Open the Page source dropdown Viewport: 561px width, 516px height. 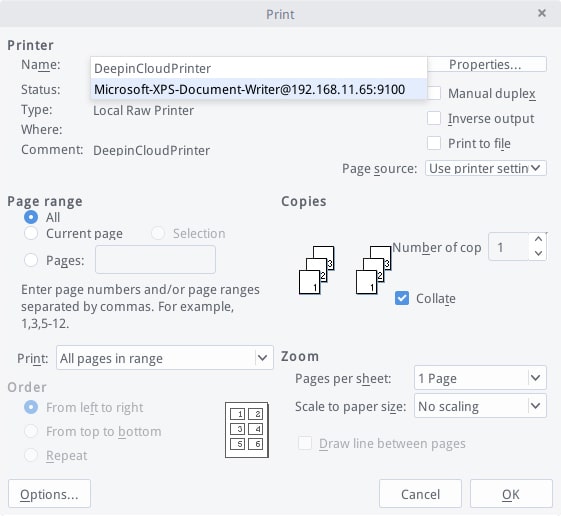[x=486, y=168]
